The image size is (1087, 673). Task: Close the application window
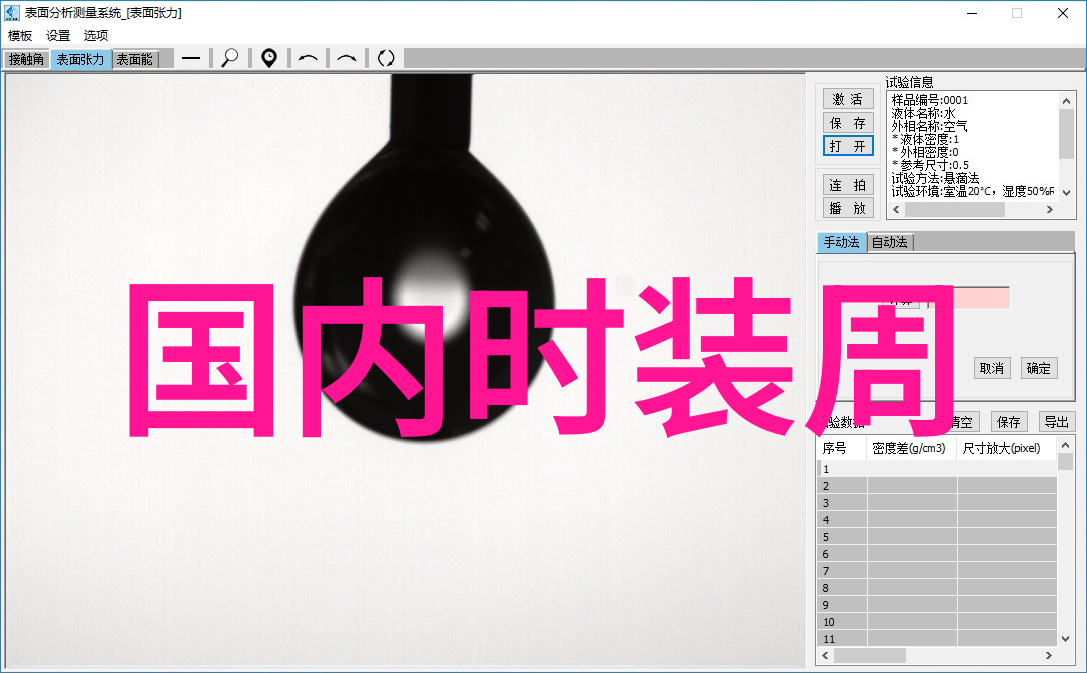tap(1063, 13)
